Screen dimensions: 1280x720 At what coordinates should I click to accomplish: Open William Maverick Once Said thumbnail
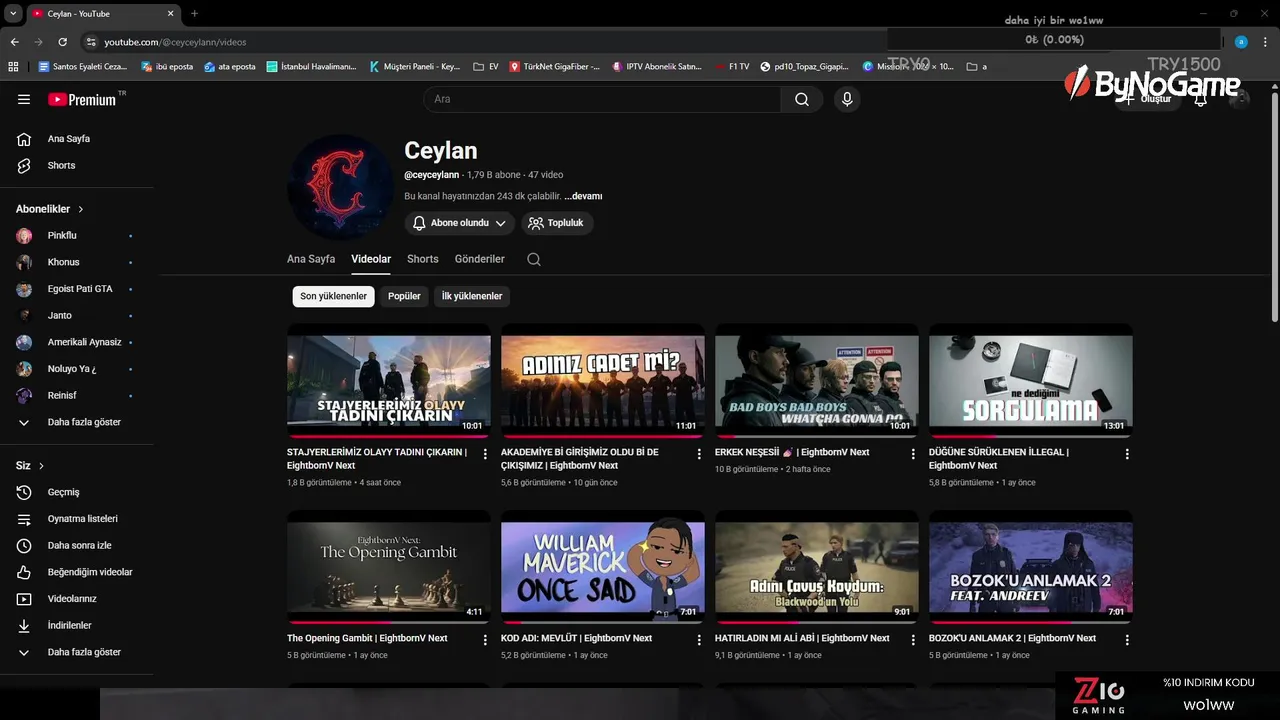pyautogui.click(x=603, y=567)
